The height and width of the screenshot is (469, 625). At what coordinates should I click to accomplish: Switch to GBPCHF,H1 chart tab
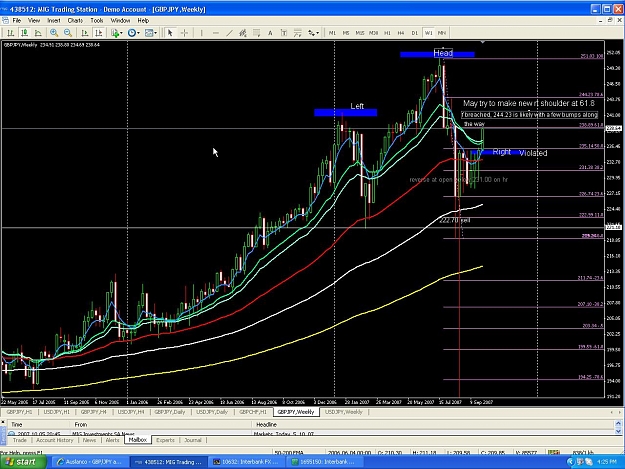pyautogui.click(x=253, y=412)
